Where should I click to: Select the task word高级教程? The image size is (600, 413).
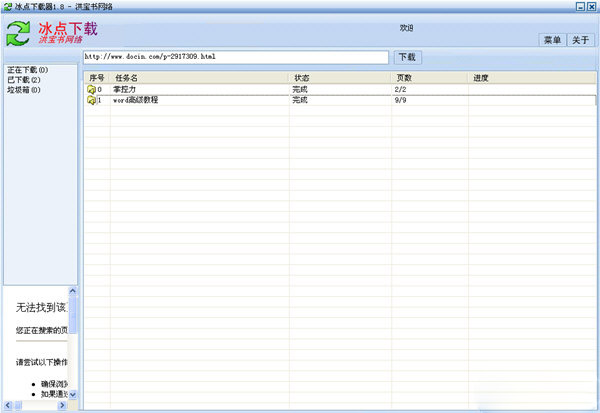(135, 100)
